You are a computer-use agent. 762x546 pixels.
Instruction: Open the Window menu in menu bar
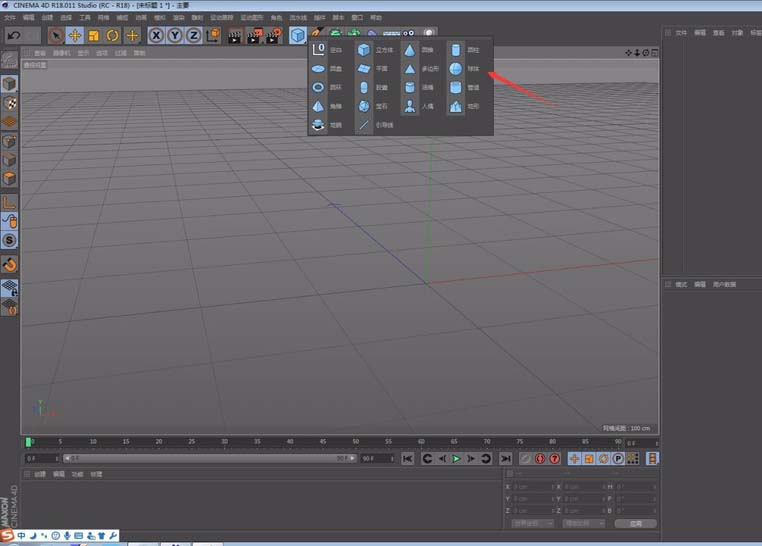357,18
